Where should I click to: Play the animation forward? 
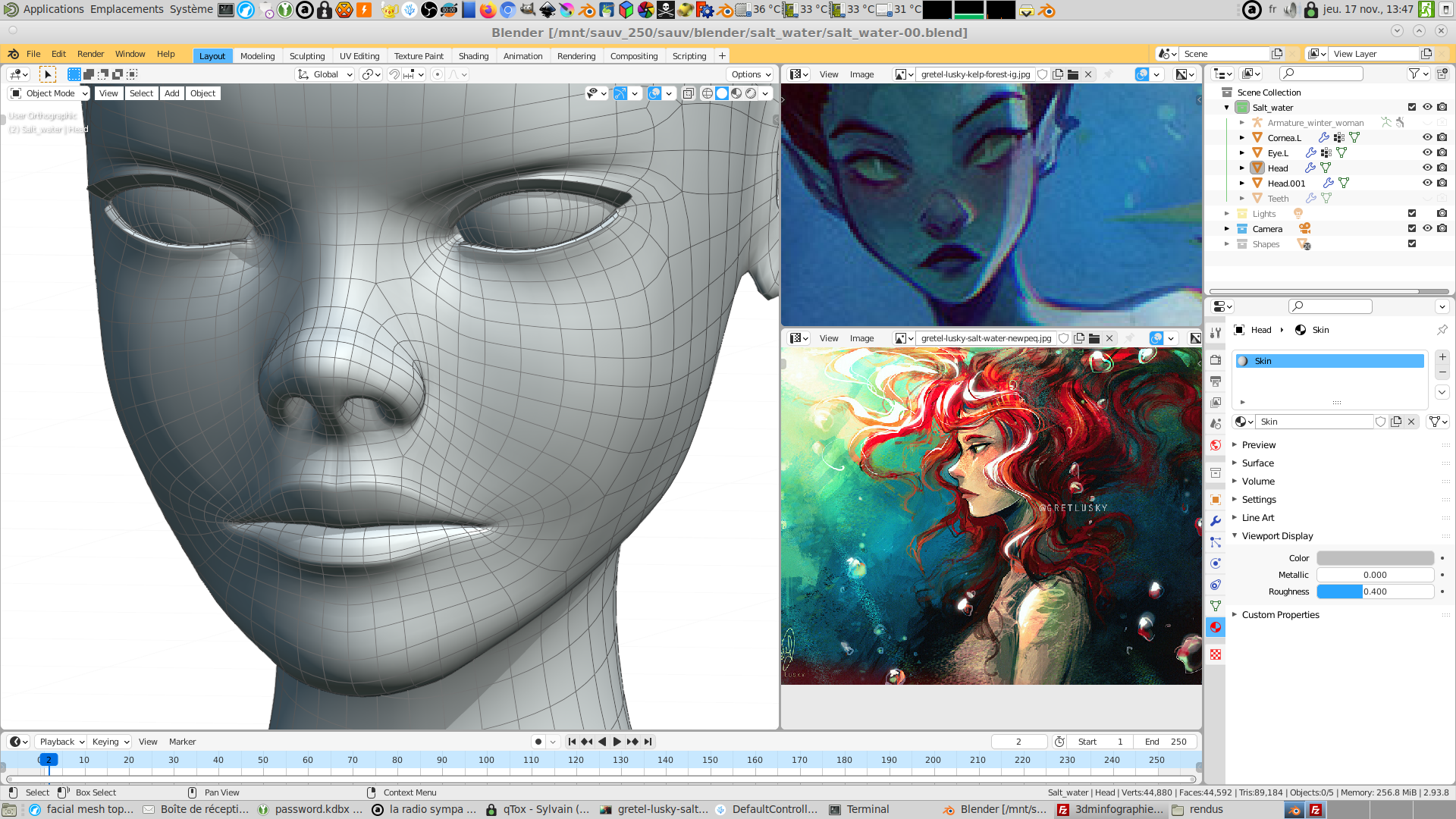point(617,742)
